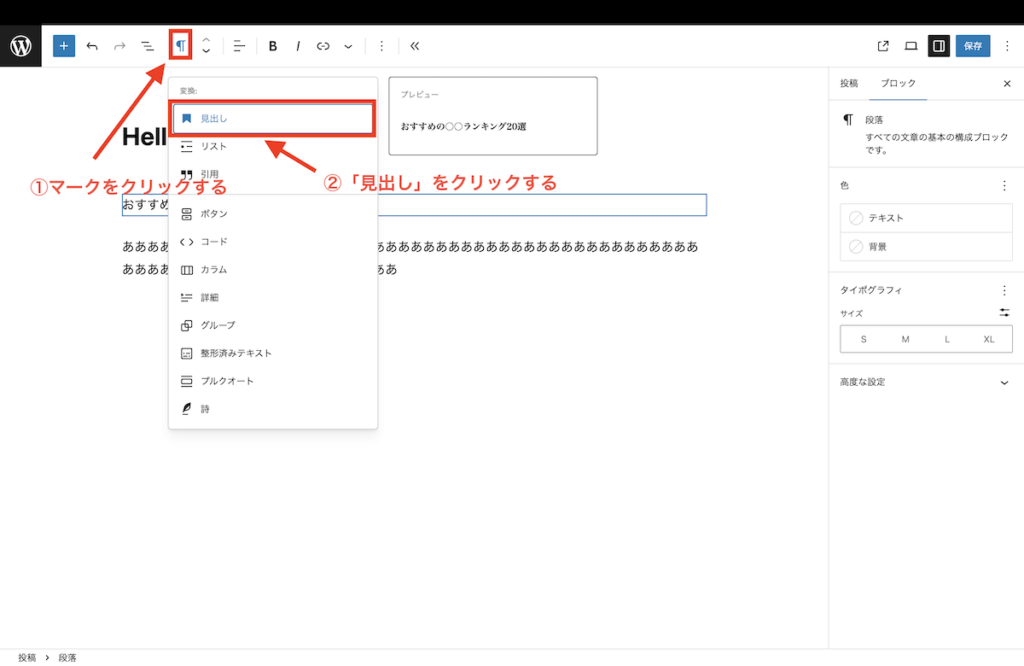Apply bold formatting

coord(272,45)
